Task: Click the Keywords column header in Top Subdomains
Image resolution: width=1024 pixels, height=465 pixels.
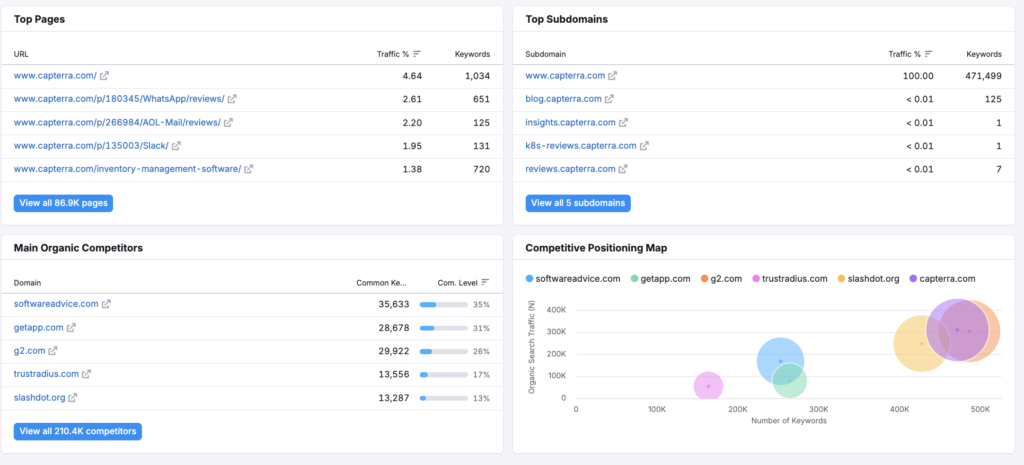Action: click(984, 54)
